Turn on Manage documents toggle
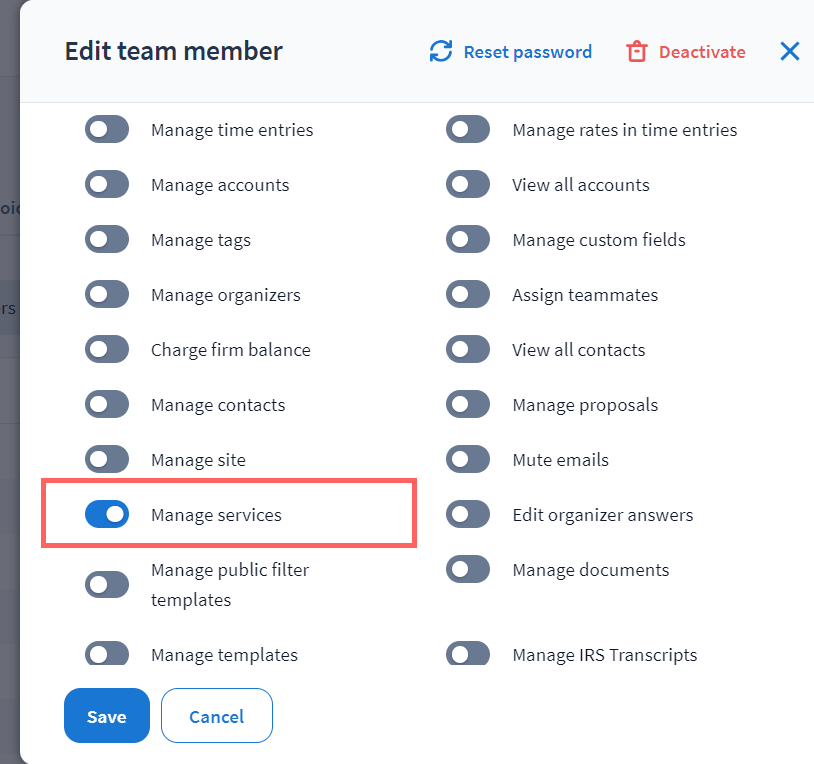This screenshot has height=764, width=814. (468, 569)
